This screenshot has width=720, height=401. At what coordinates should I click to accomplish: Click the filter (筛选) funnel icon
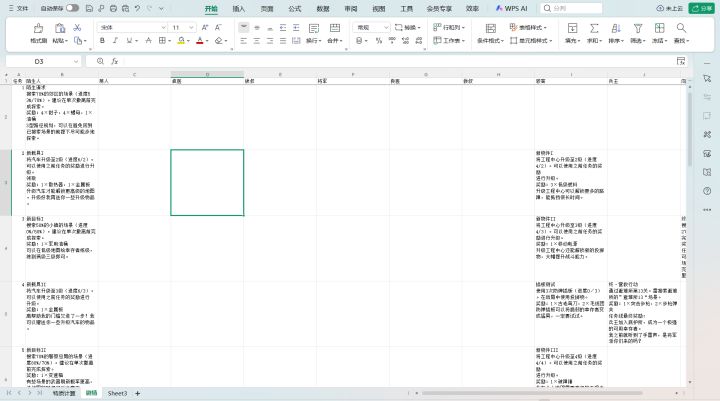[x=637, y=28]
